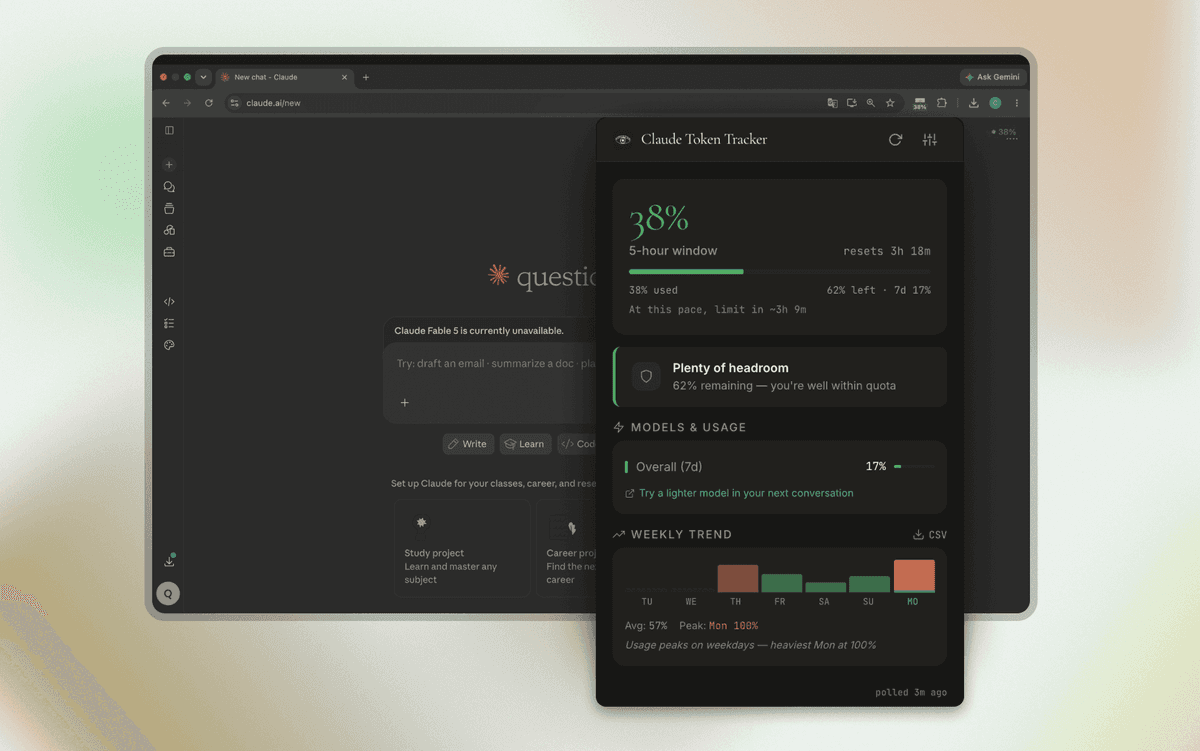Click the Token Tracker 38% extension icon
The height and width of the screenshot is (751, 1200).
point(920,103)
